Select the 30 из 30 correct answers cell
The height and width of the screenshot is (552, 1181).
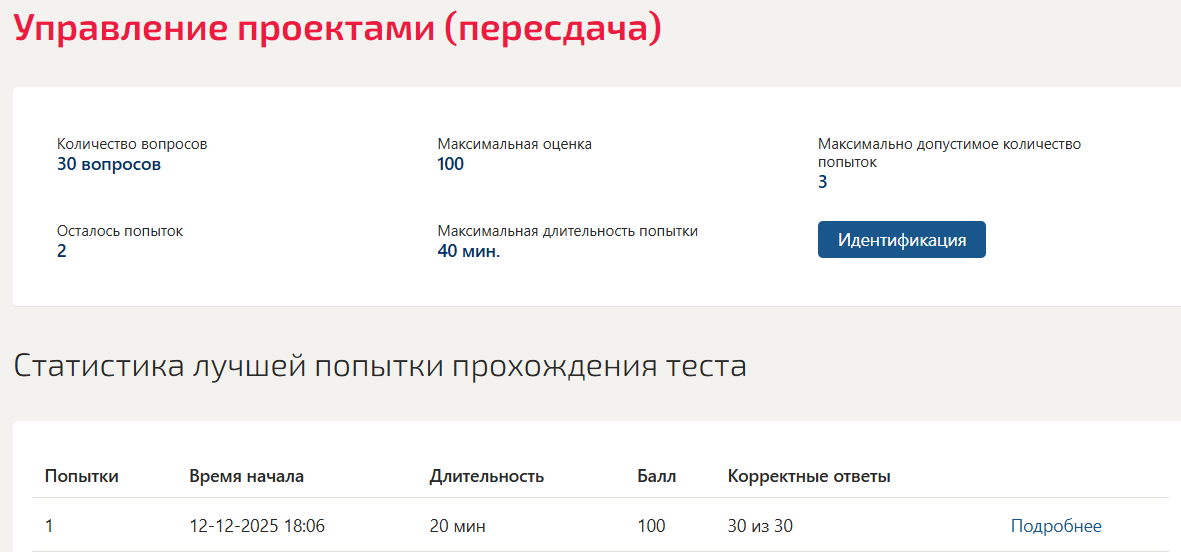pos(760,526)
